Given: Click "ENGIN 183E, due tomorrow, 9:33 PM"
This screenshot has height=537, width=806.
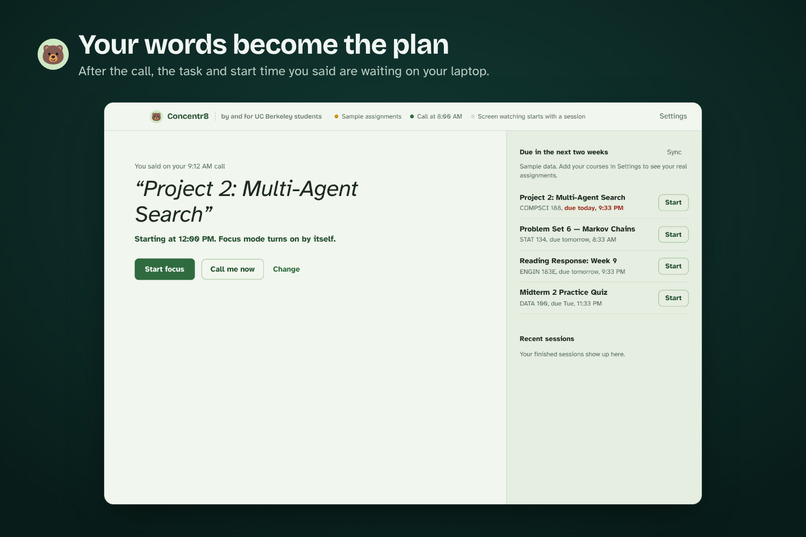Looking at the screenshot, I should pyautogui.click(x=572, y=272).
